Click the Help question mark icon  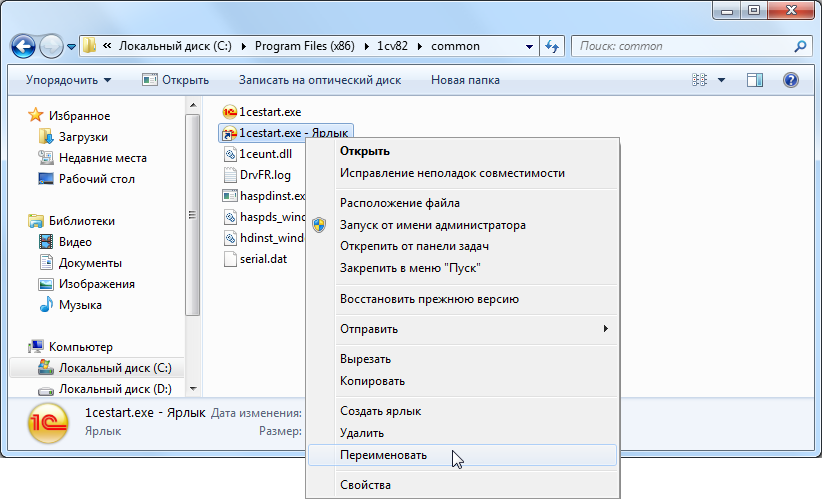click(x=790, y=80)
